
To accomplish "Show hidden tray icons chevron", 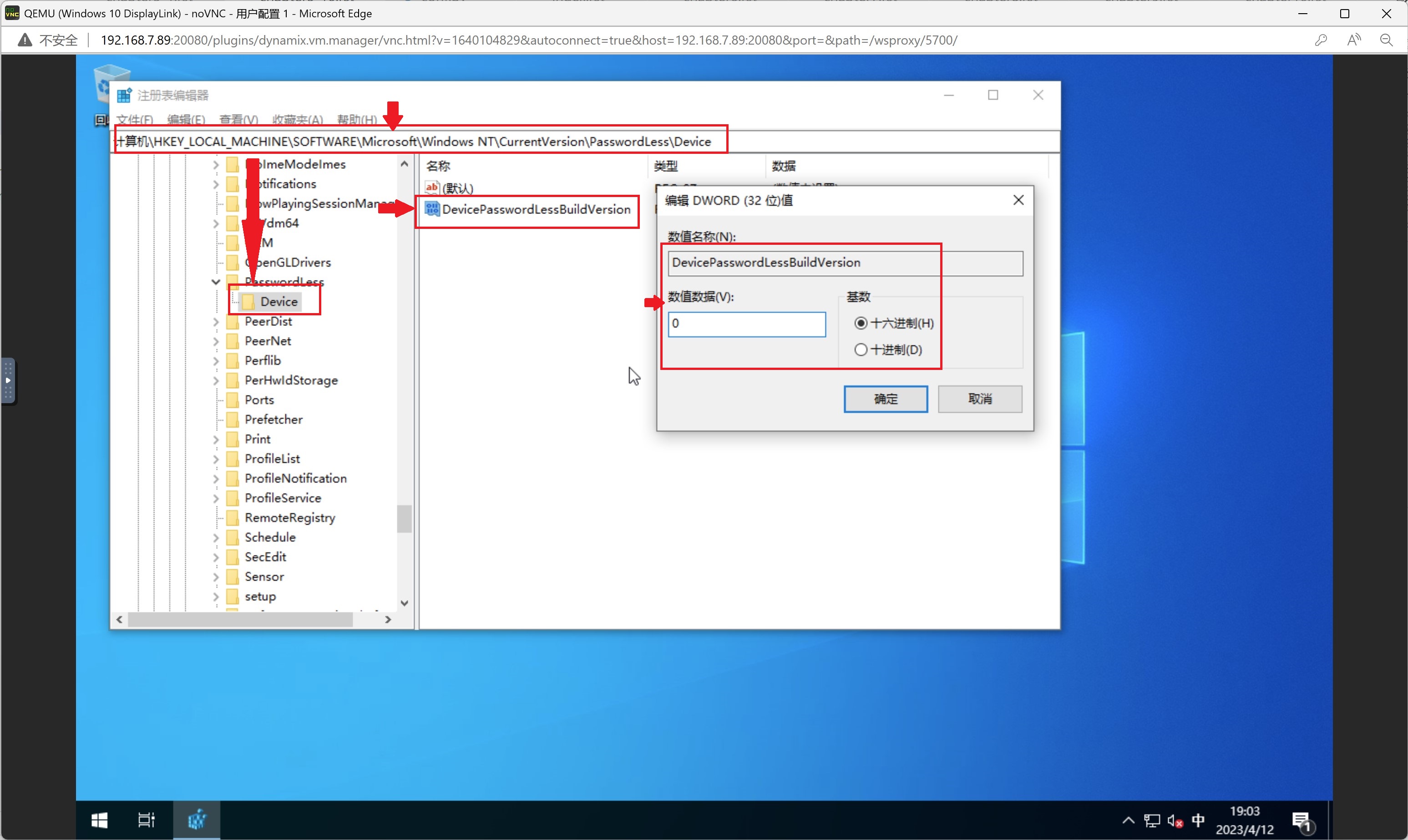I will pos(1128,820).
